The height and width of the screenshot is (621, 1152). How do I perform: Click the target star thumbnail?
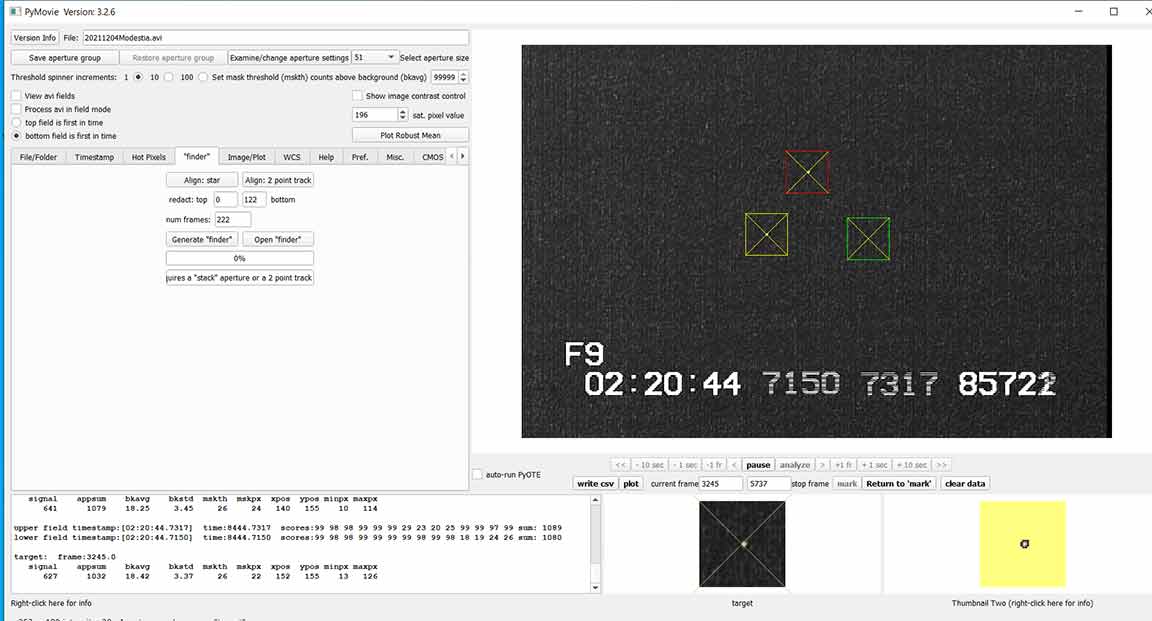[742, 544]
